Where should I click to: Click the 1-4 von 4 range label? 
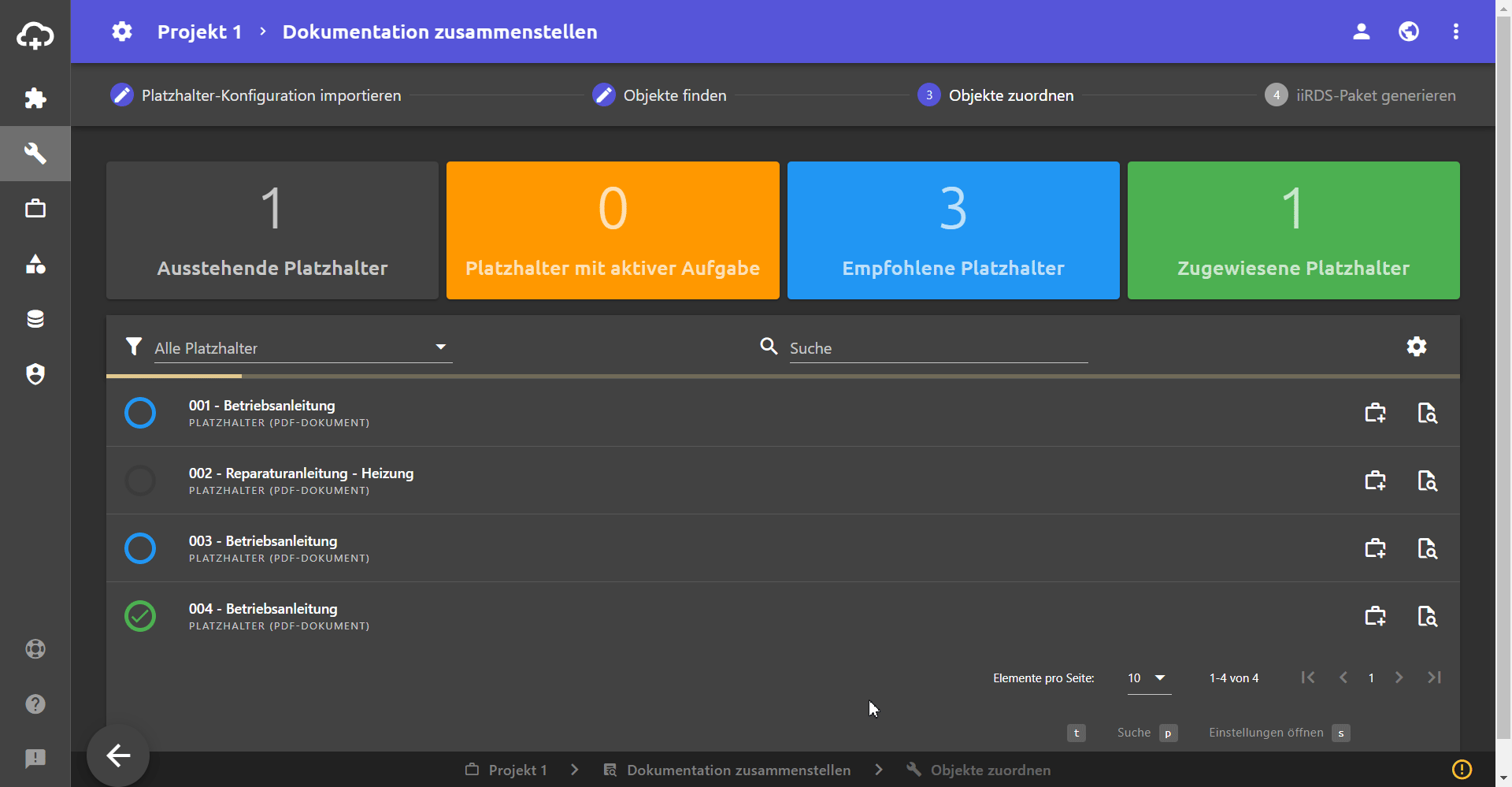[1234, 678]
